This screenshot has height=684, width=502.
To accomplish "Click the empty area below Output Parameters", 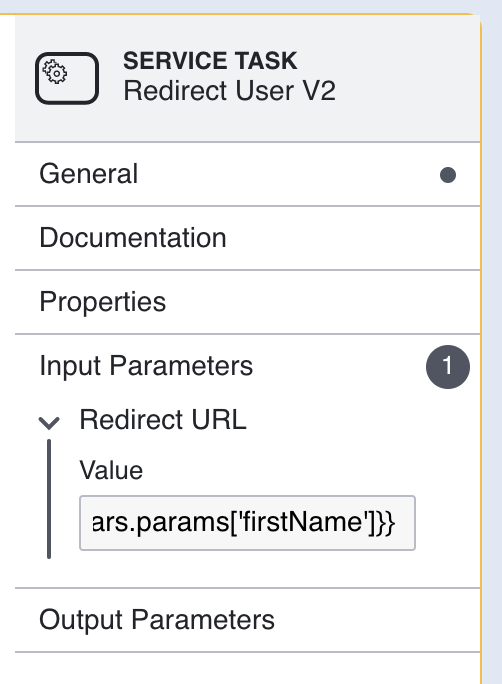I will tap(247, 668).
